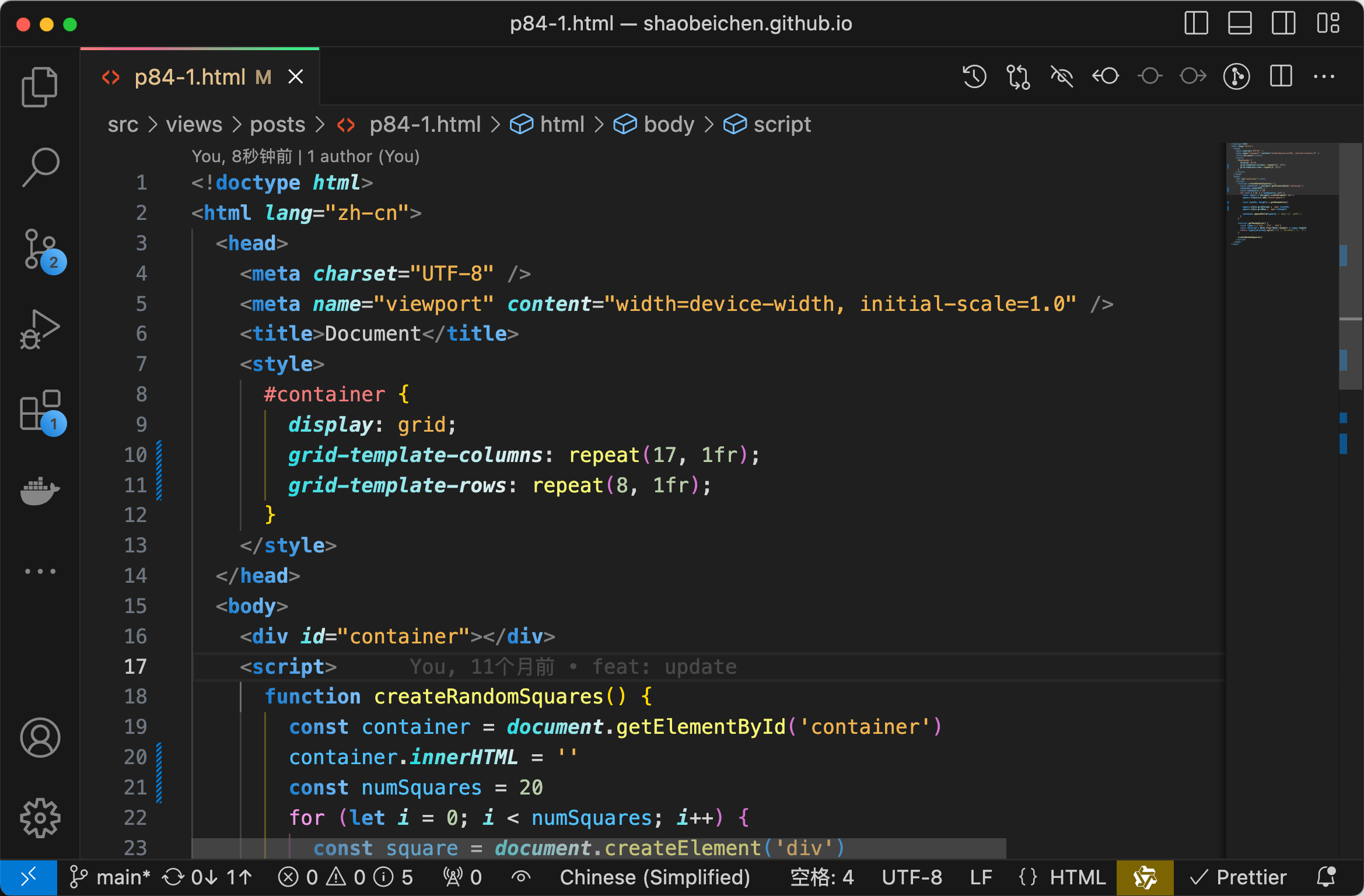Open the Docker view

39,490
